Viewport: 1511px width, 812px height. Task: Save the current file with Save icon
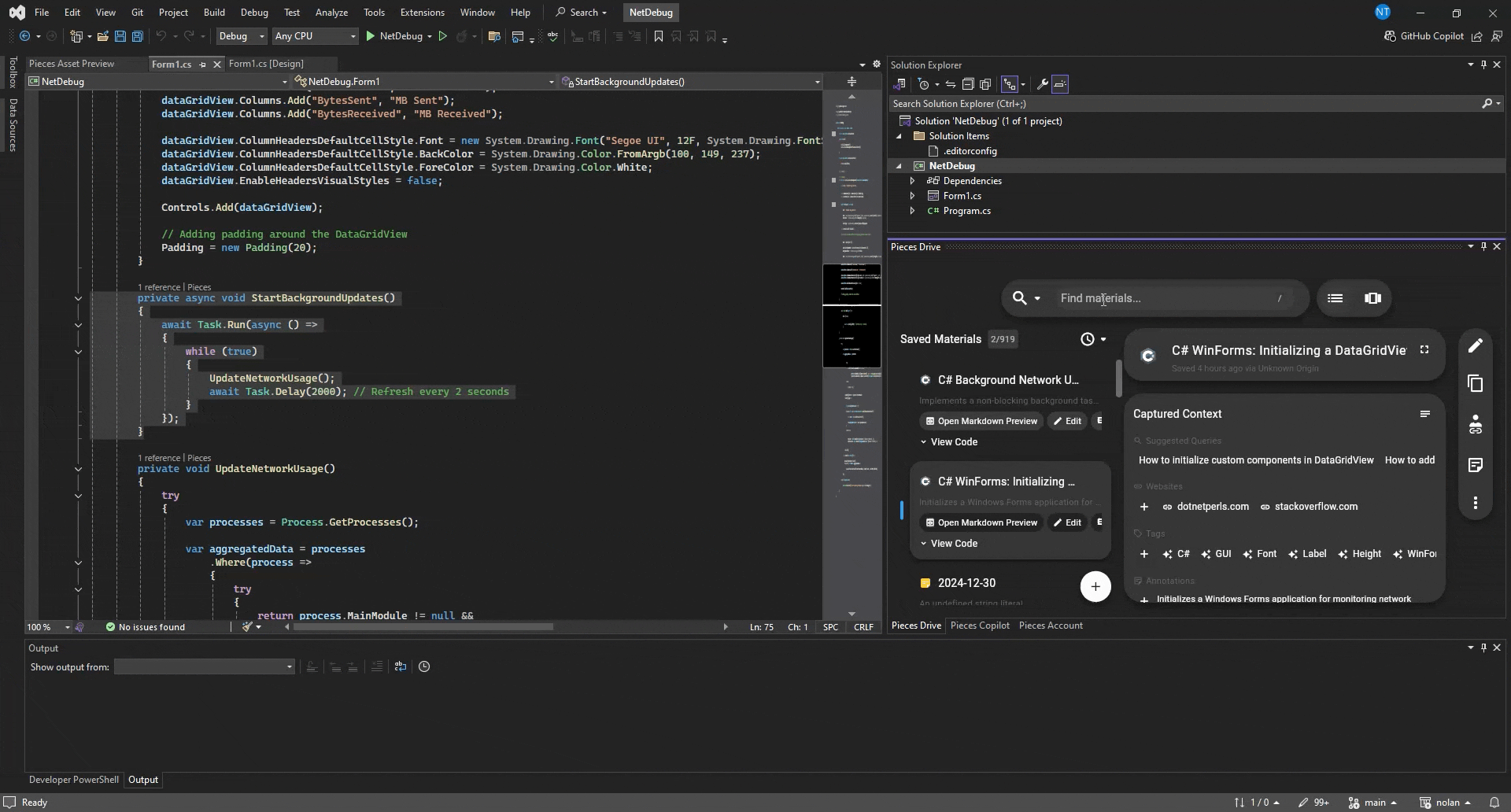pyautogui.click(x=120, y=36)
